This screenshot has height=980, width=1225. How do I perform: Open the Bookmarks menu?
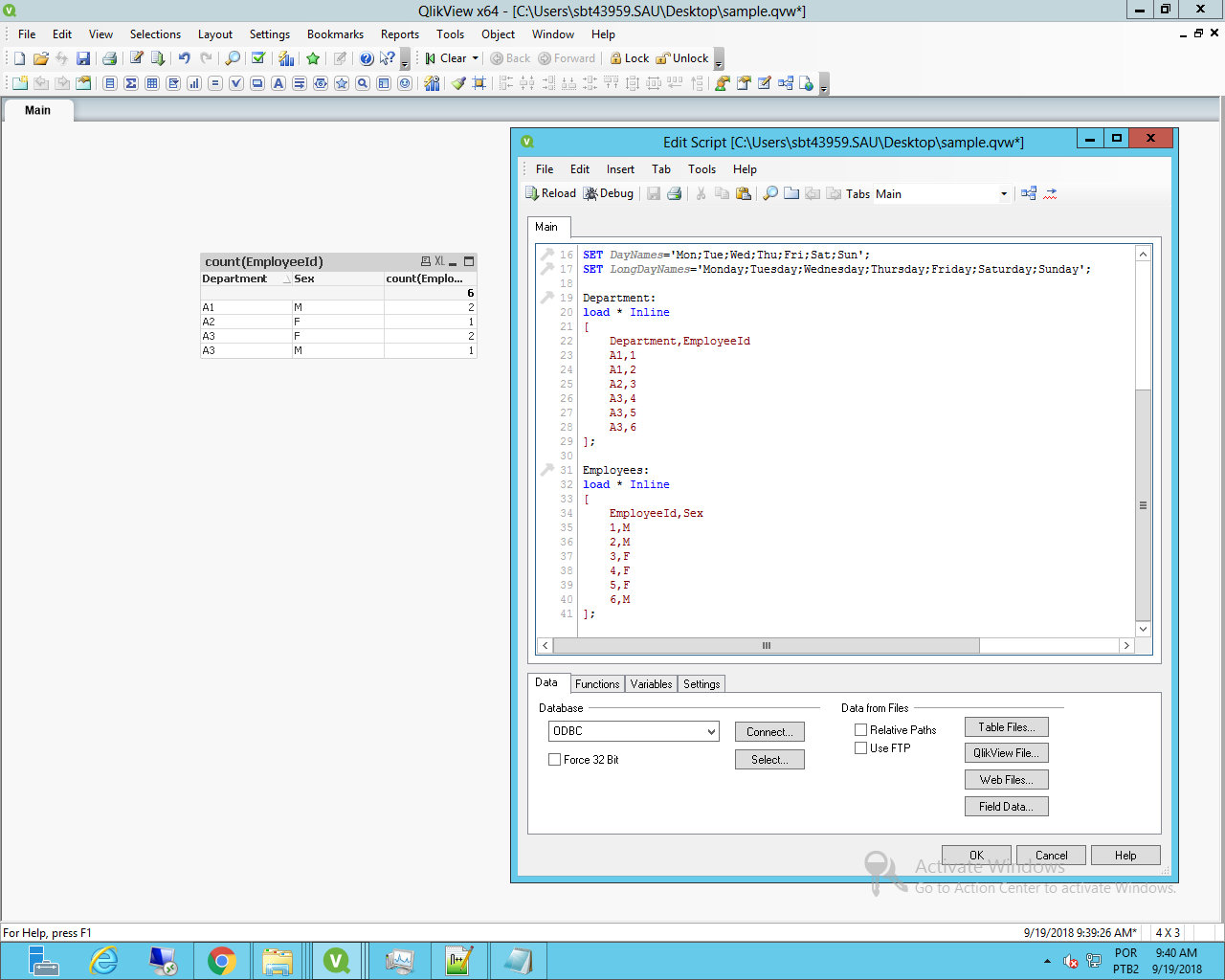[x=335, y=34]
